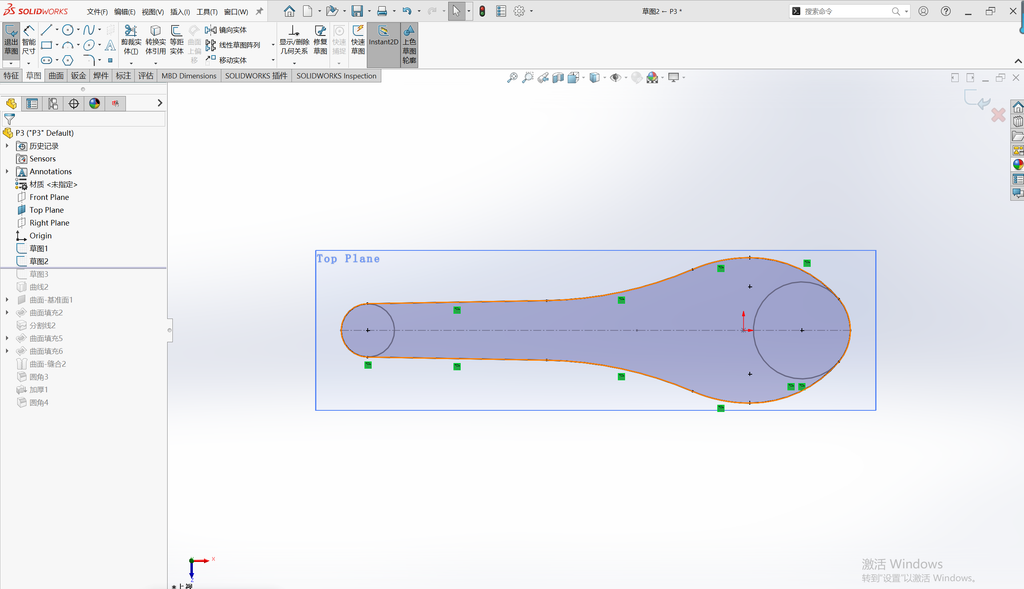1024x589 pixels.
Task: Click the 退出草图 (Exit Sketch) button
Action: [x=11, y=40]
